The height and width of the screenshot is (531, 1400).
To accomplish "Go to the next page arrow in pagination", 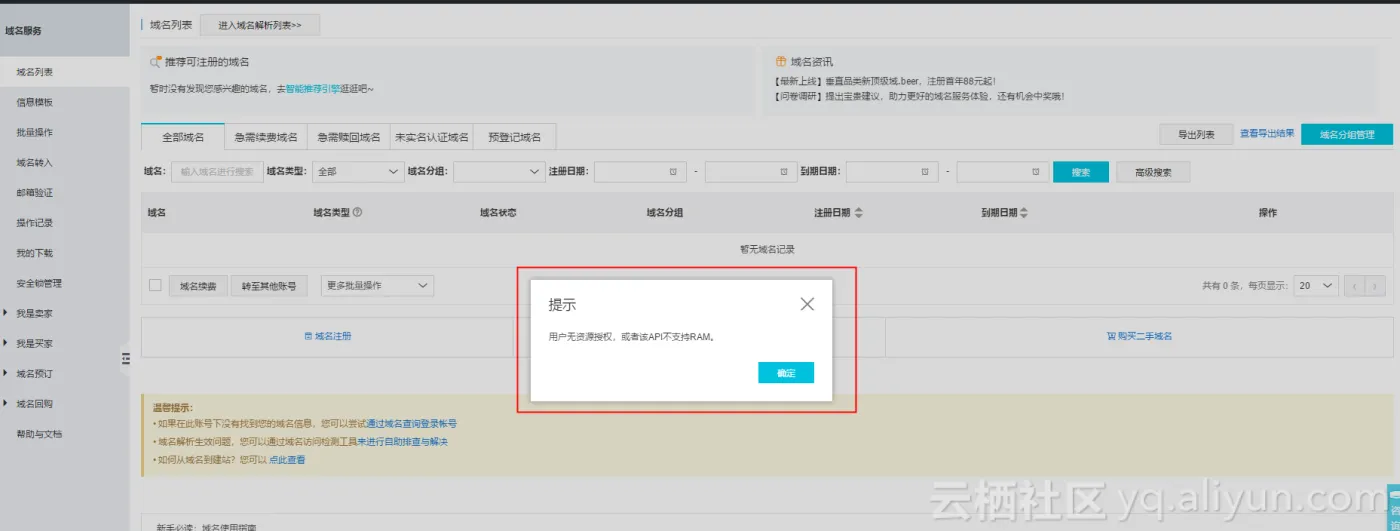I will (1375, 286).
